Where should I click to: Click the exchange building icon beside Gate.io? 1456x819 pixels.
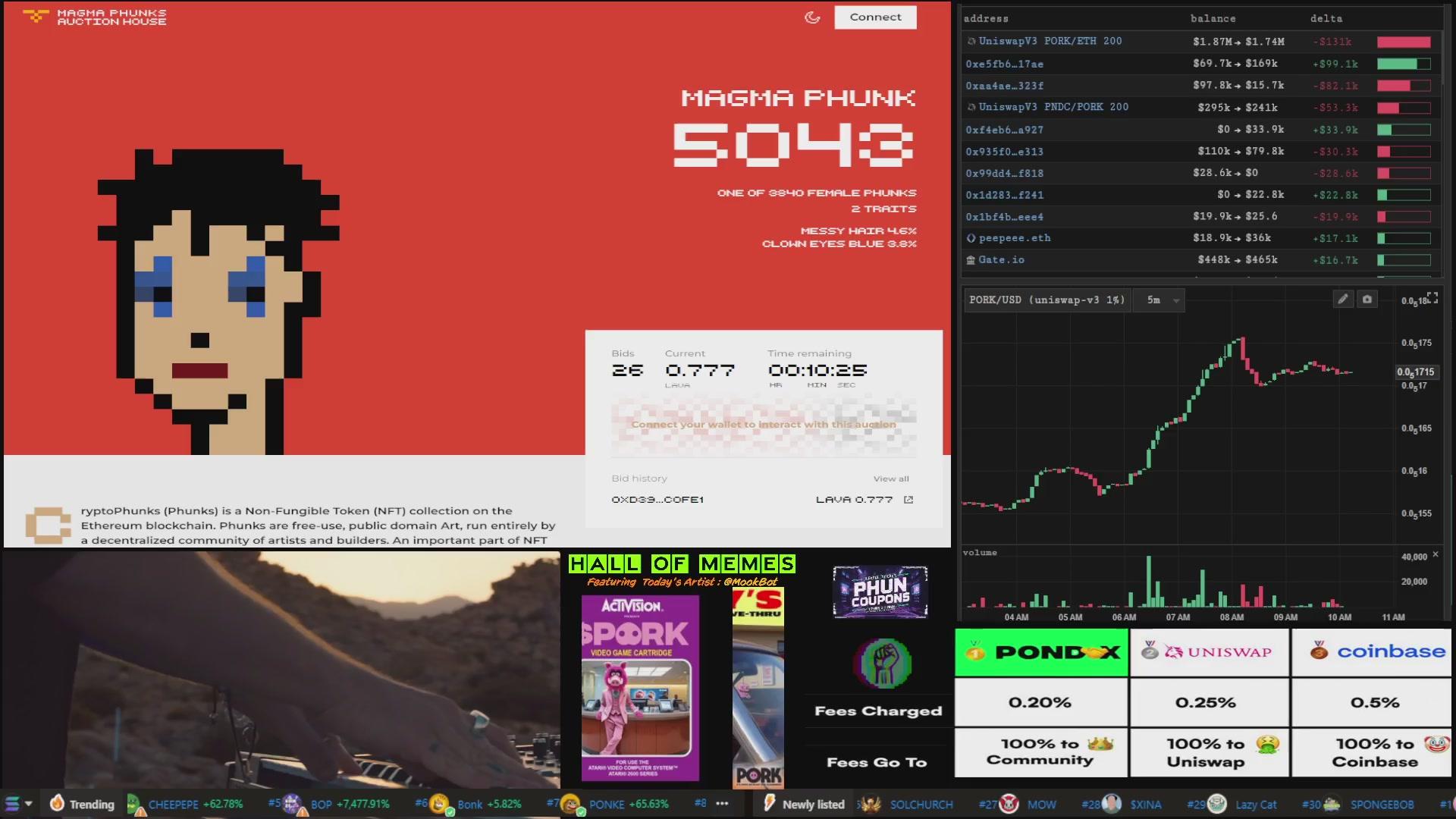pos(971,260)
